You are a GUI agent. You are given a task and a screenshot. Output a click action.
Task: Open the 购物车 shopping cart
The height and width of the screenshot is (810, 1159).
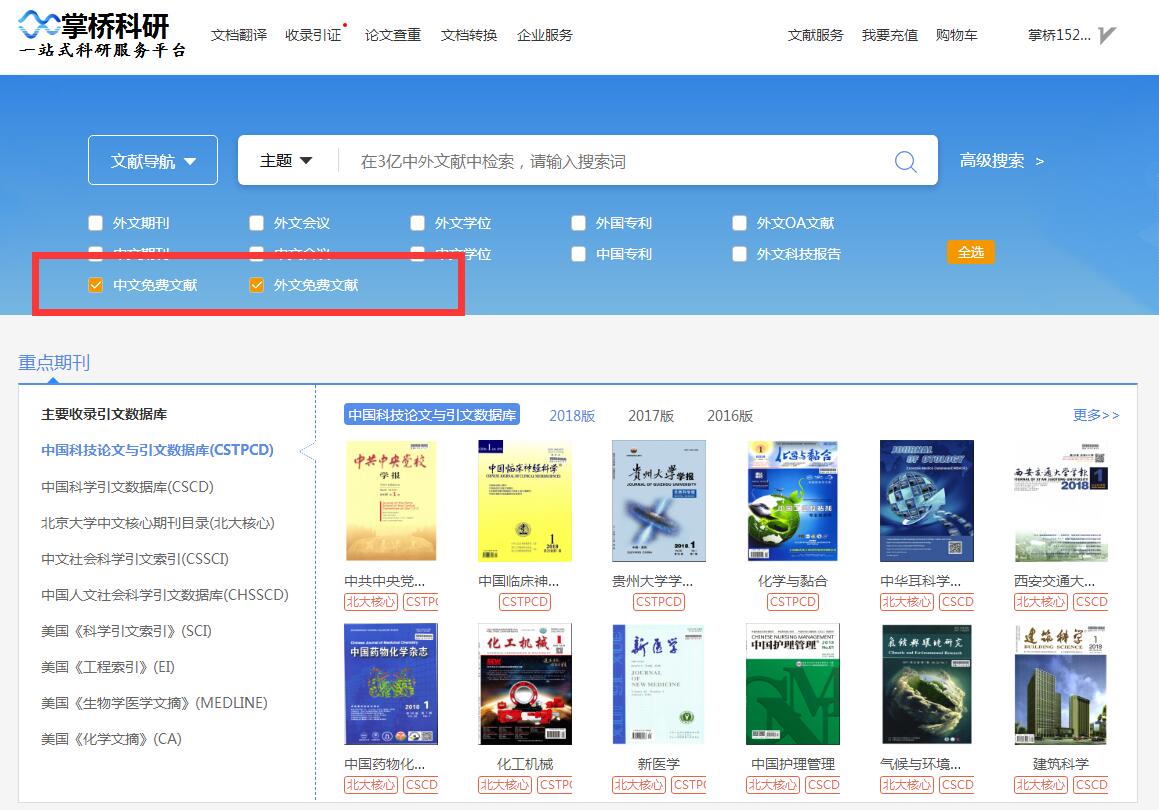(x=956, y=35)
